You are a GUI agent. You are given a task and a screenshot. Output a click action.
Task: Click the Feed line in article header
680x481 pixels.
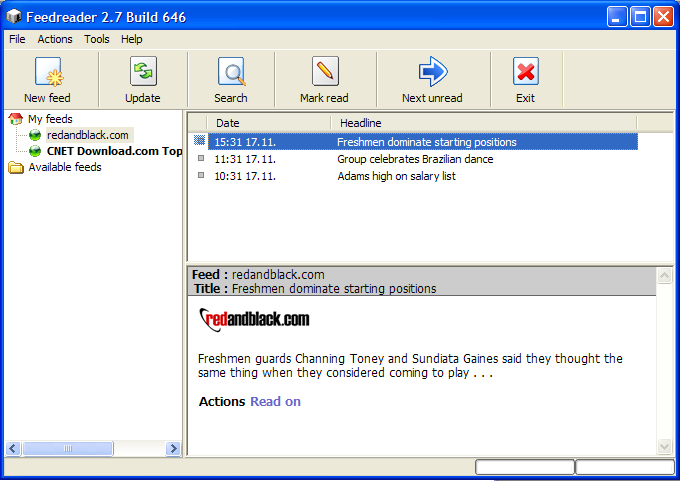(x=258, y=275)
